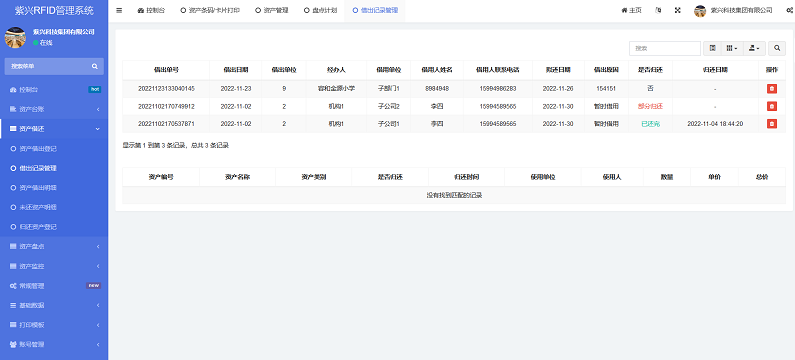Click the icon beside 打印模板 in sidebar
This screenshot has width=795, height=360.
[13, 325]
